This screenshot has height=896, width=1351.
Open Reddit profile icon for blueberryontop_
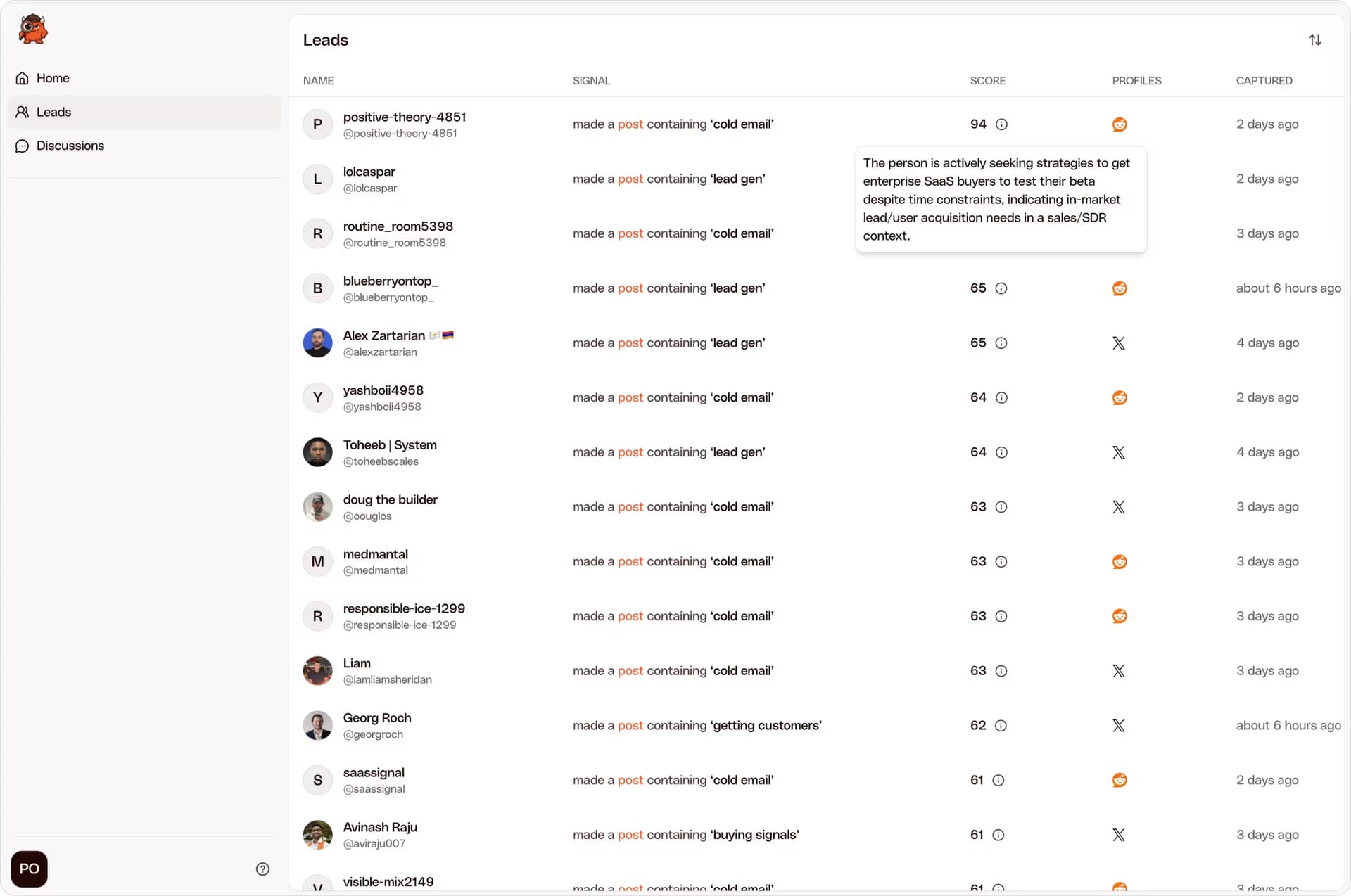1119,288
